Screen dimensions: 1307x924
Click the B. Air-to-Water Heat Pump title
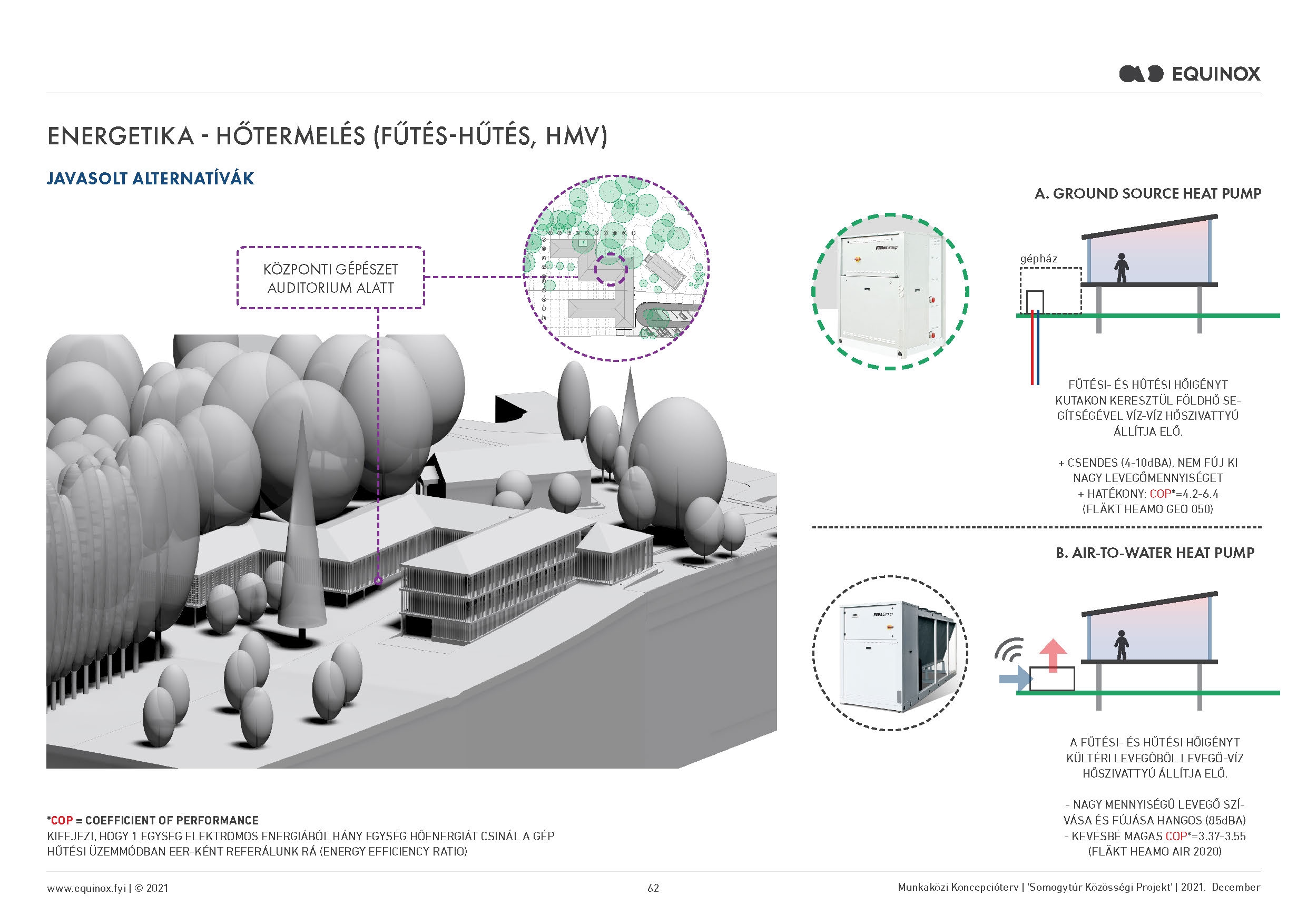pyautogui.click(x=1155, y=552)
